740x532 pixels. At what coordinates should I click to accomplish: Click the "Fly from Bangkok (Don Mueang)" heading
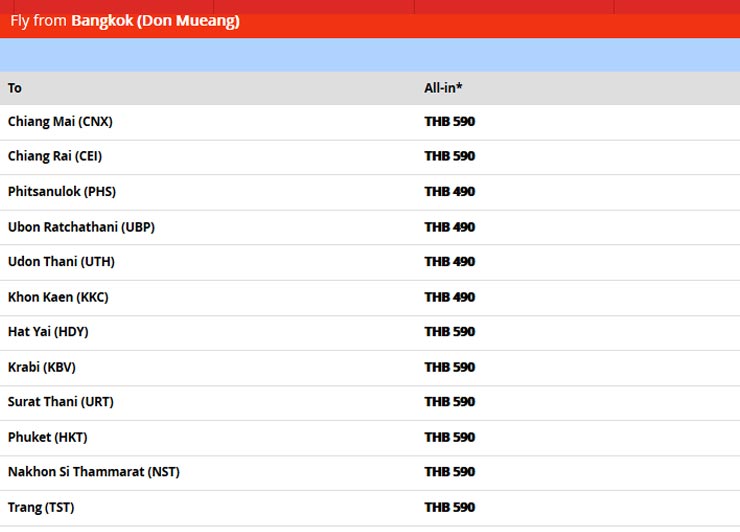coord(125,21)
